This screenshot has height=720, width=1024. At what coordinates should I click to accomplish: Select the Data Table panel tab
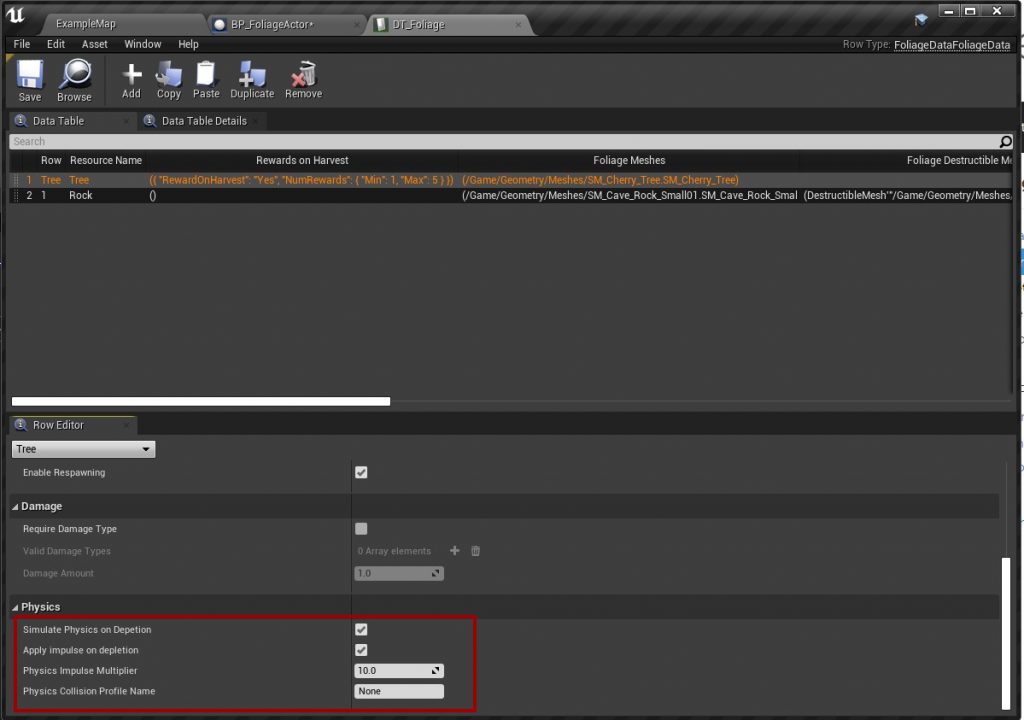58,121
